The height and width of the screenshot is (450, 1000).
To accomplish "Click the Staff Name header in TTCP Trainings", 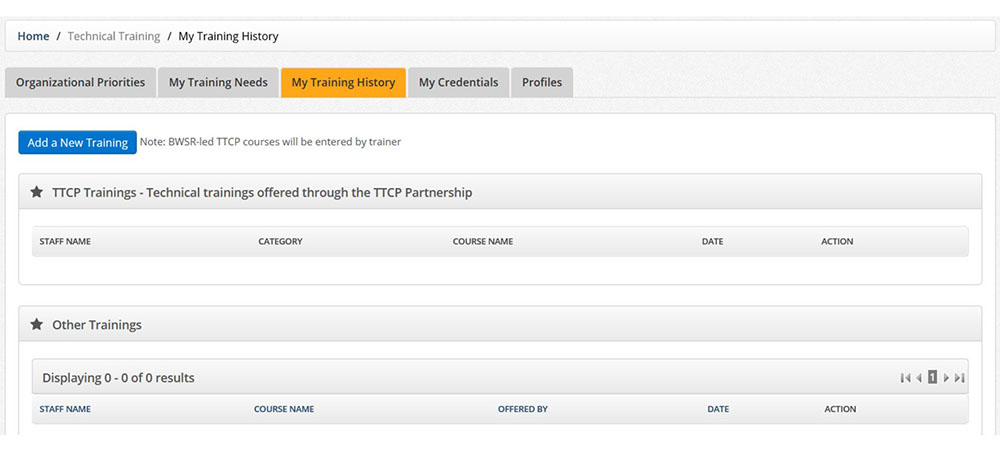I will [65, 241].
